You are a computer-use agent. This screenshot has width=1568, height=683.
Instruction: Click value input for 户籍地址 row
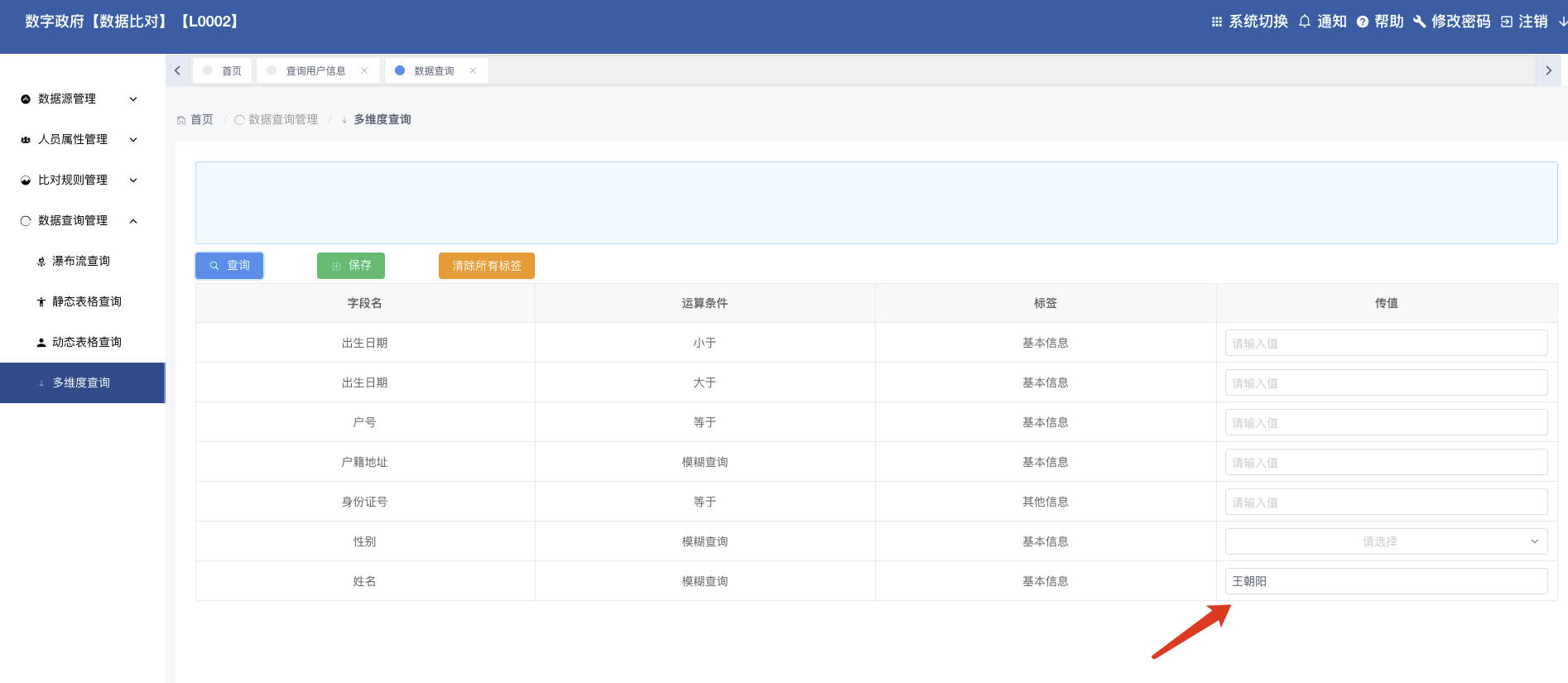click(x=1386, y=462)
